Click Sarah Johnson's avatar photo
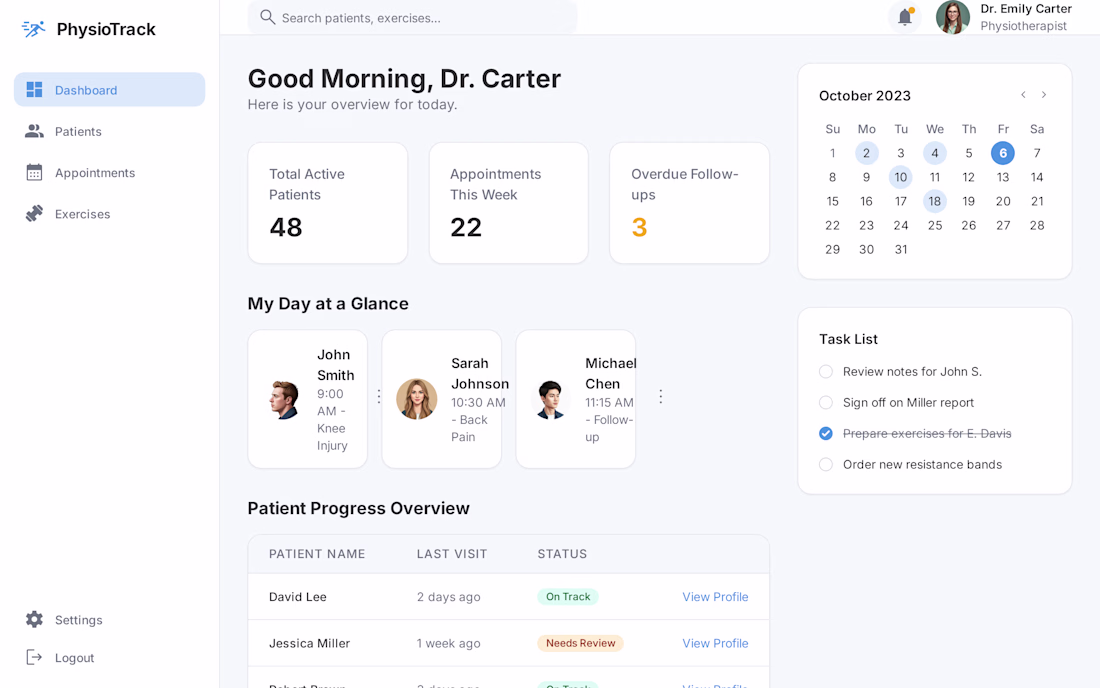Image resolution: width=1100 pixels, height=688 pixels. pos(417,399)
